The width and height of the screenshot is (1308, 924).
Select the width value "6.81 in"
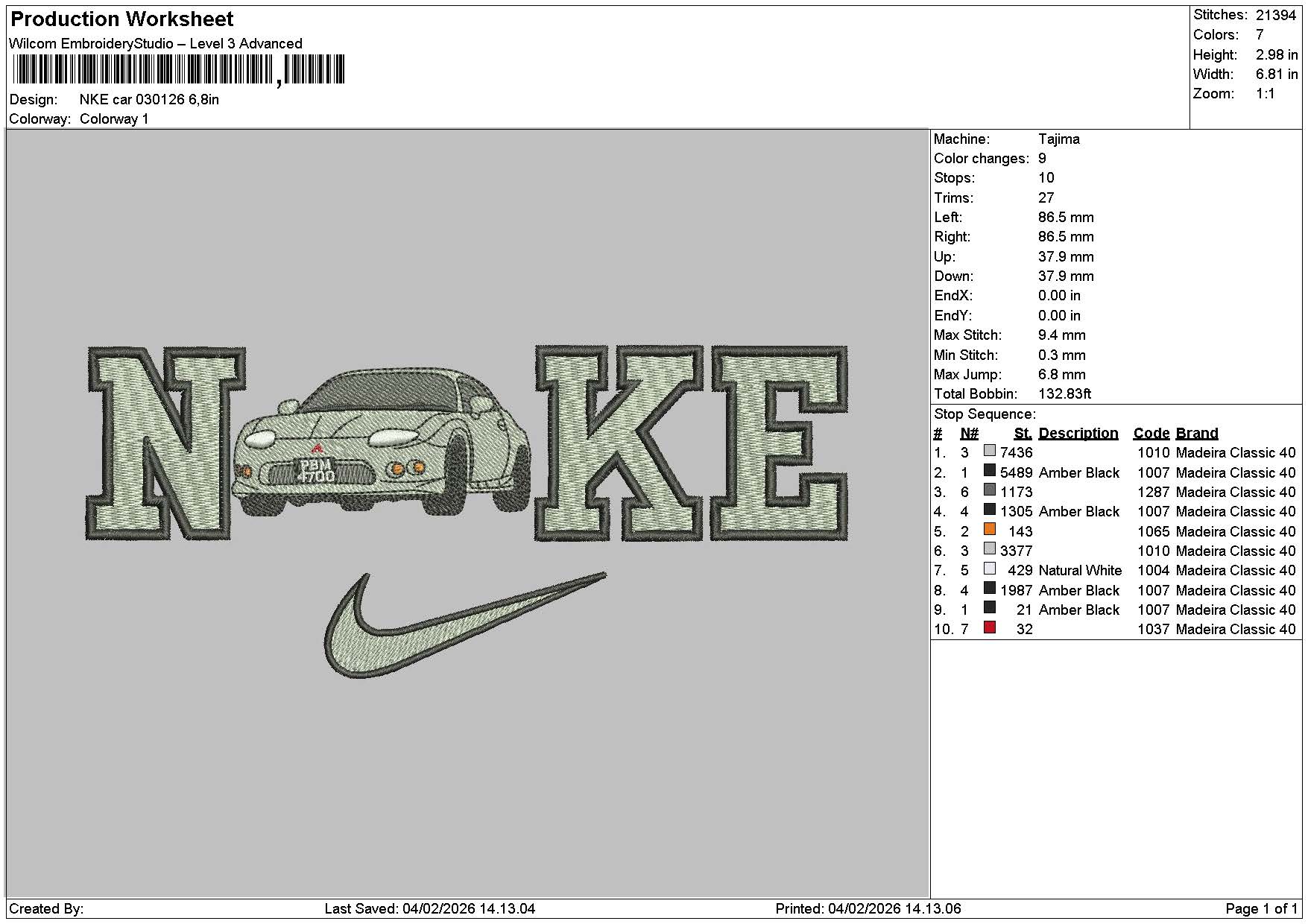click(1277, 75)
